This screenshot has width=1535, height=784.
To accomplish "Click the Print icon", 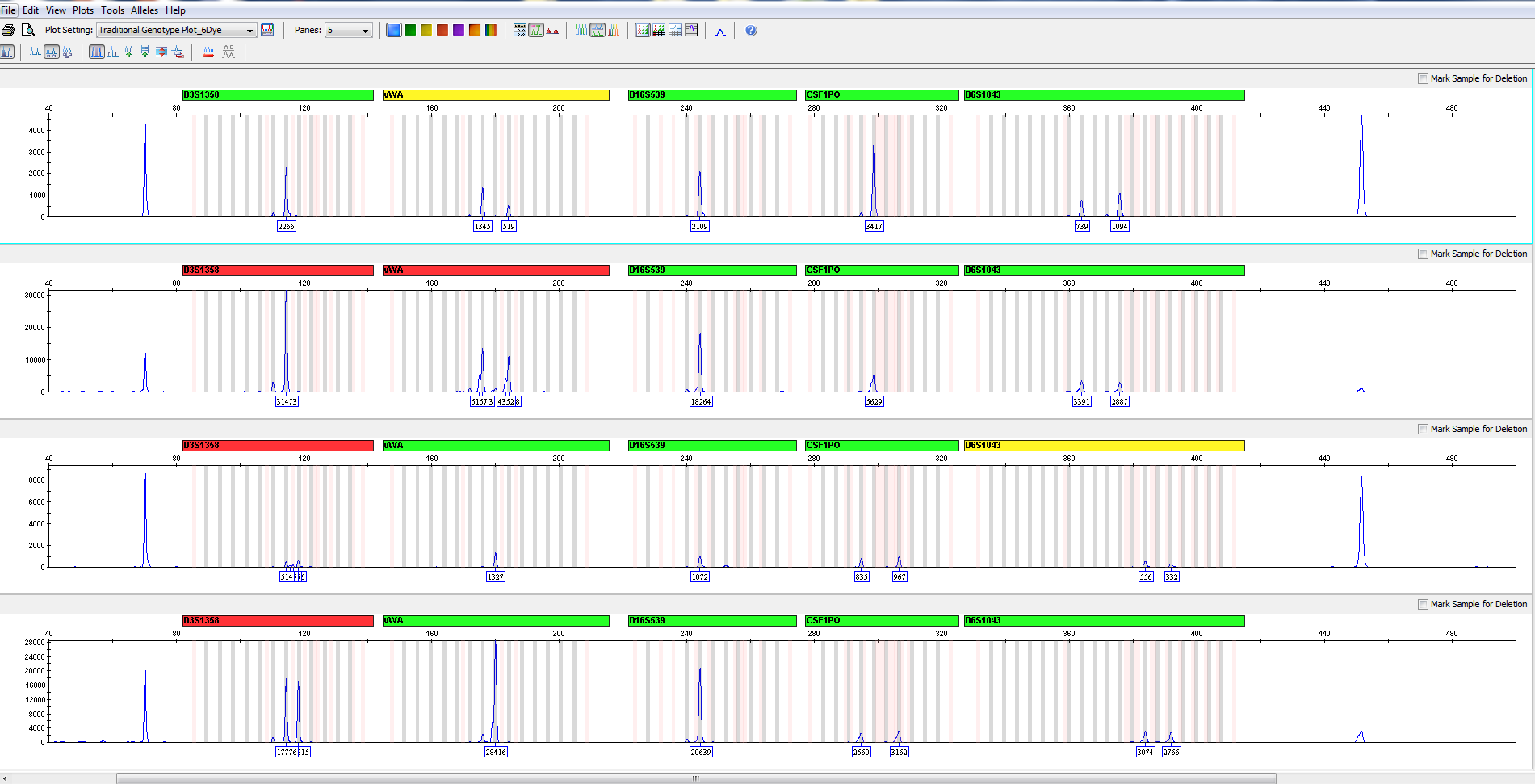I will tap(8, 30).
